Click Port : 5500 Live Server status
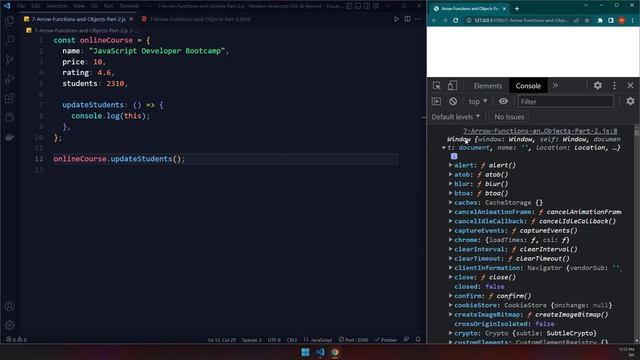The width and height of the screenshot is (640, 360). pos(353,340)
